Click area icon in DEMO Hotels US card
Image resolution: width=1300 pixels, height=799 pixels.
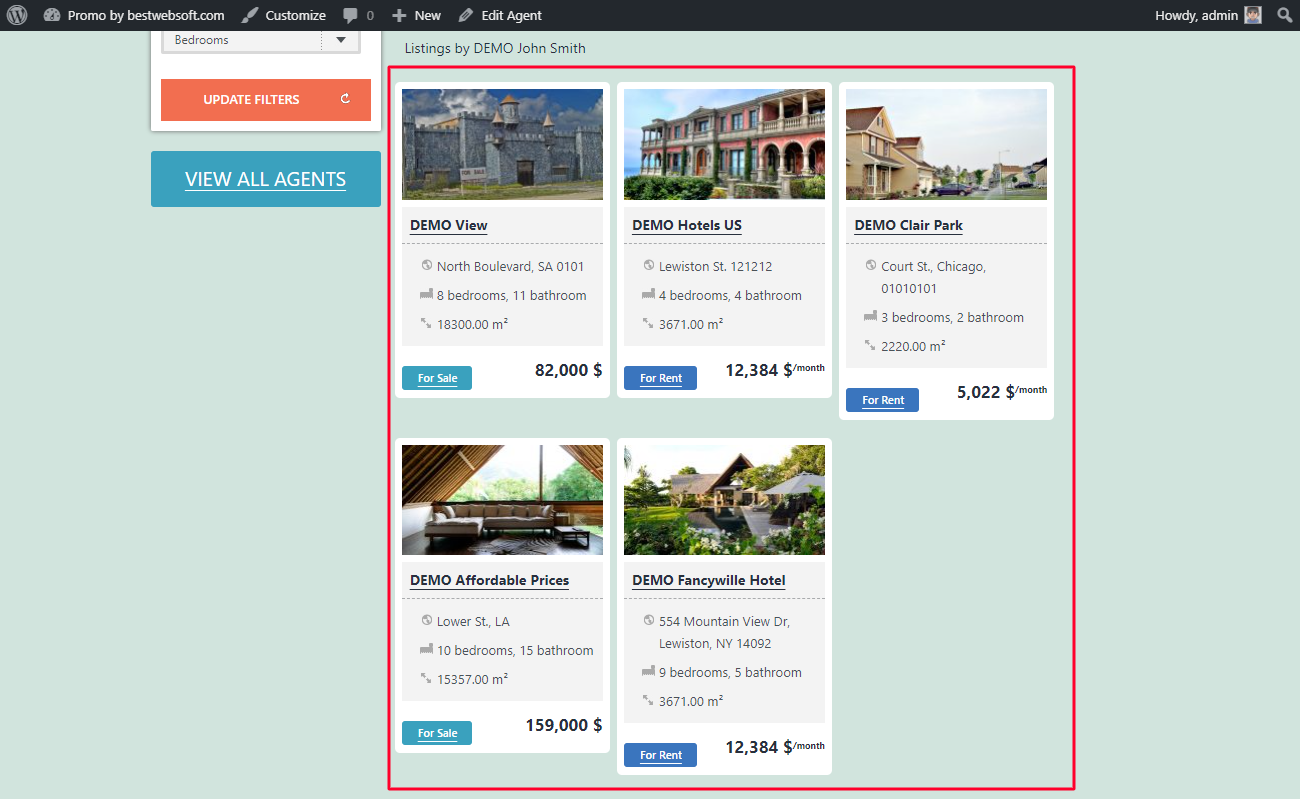tap(648, 323)
